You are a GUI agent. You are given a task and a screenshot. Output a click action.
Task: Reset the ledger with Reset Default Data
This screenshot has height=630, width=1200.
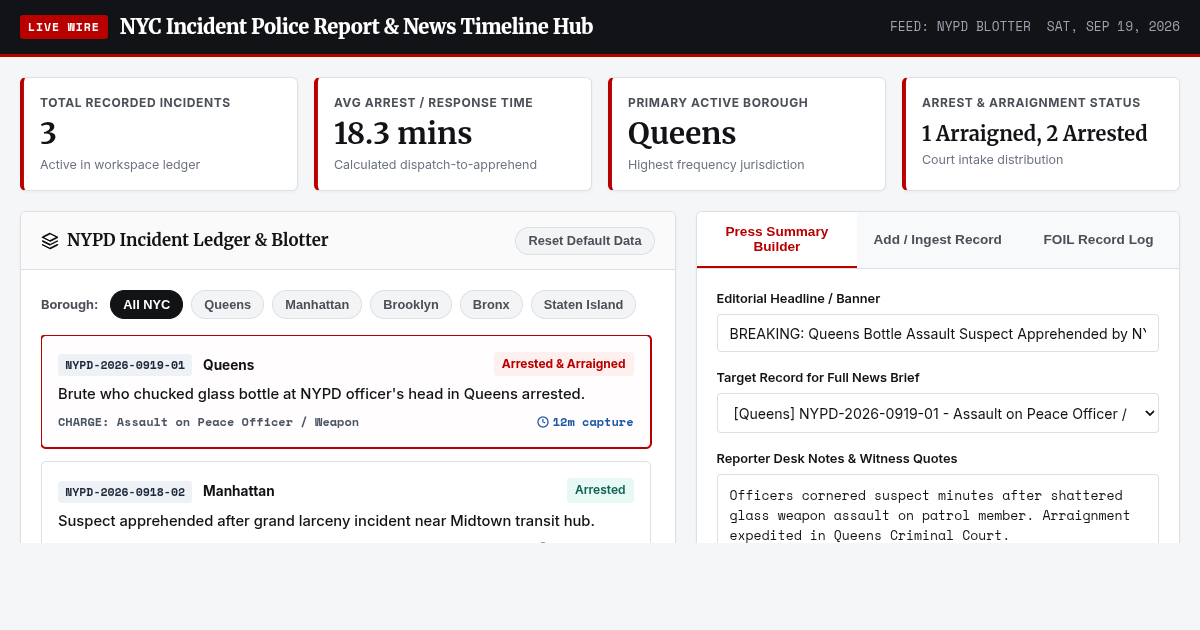click(x=585, y=241)
